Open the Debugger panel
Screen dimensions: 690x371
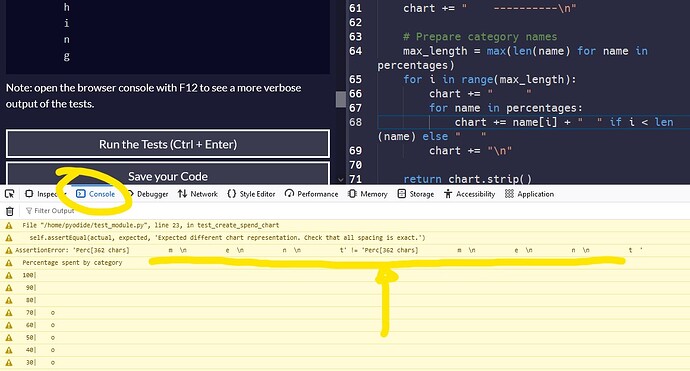pos(148,194)
